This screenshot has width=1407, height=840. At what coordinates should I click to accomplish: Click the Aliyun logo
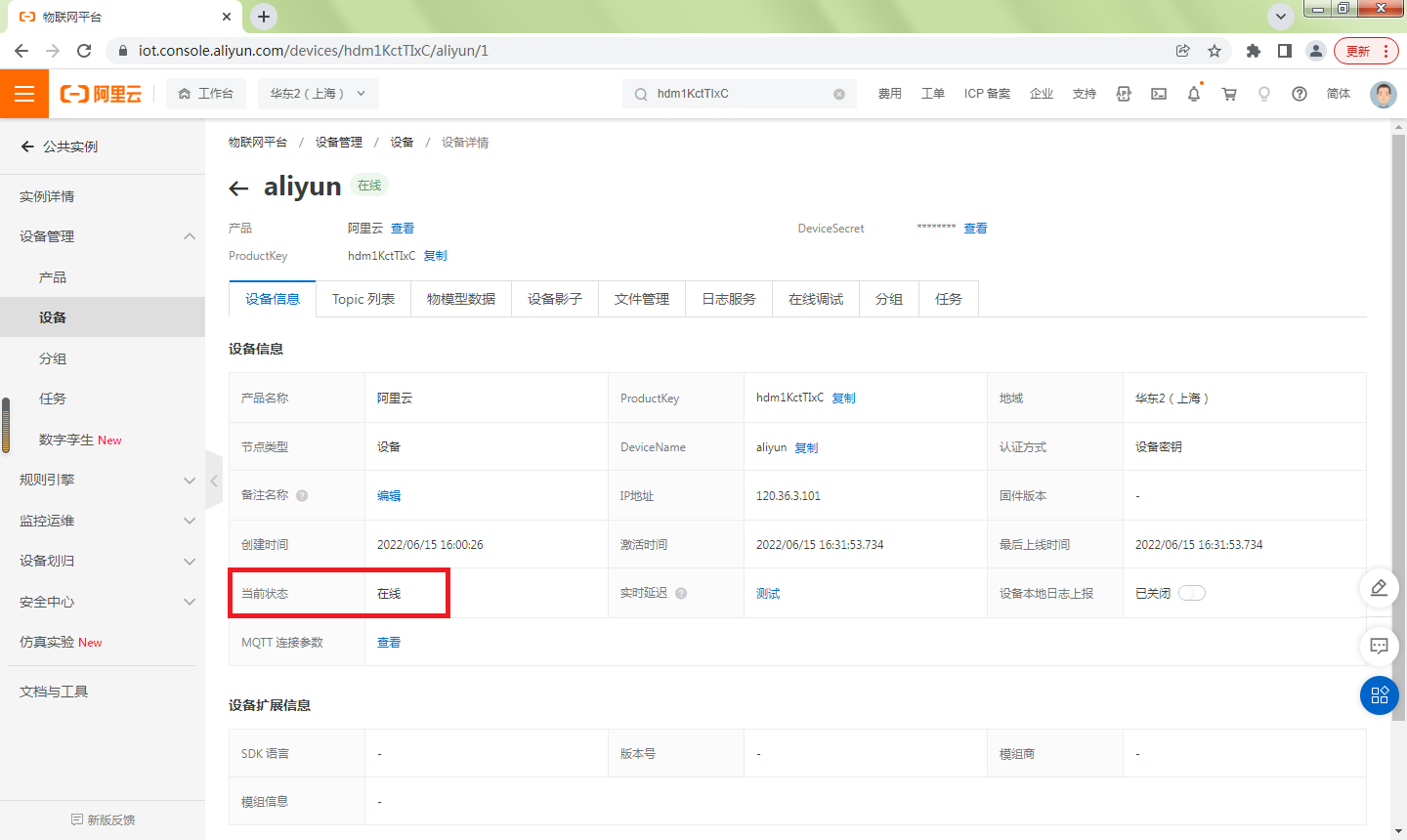pos(101,94)
